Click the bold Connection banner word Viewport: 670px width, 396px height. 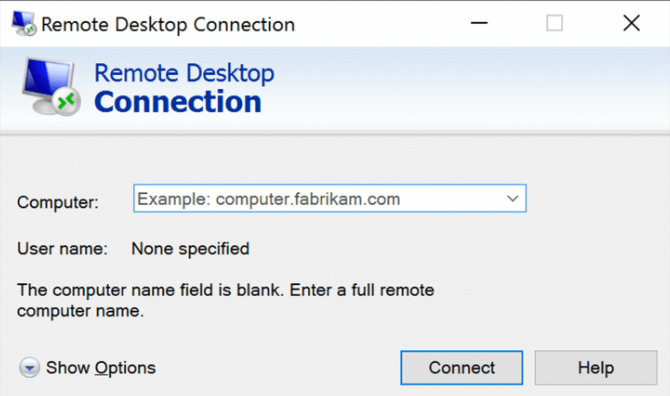point(177,102)
